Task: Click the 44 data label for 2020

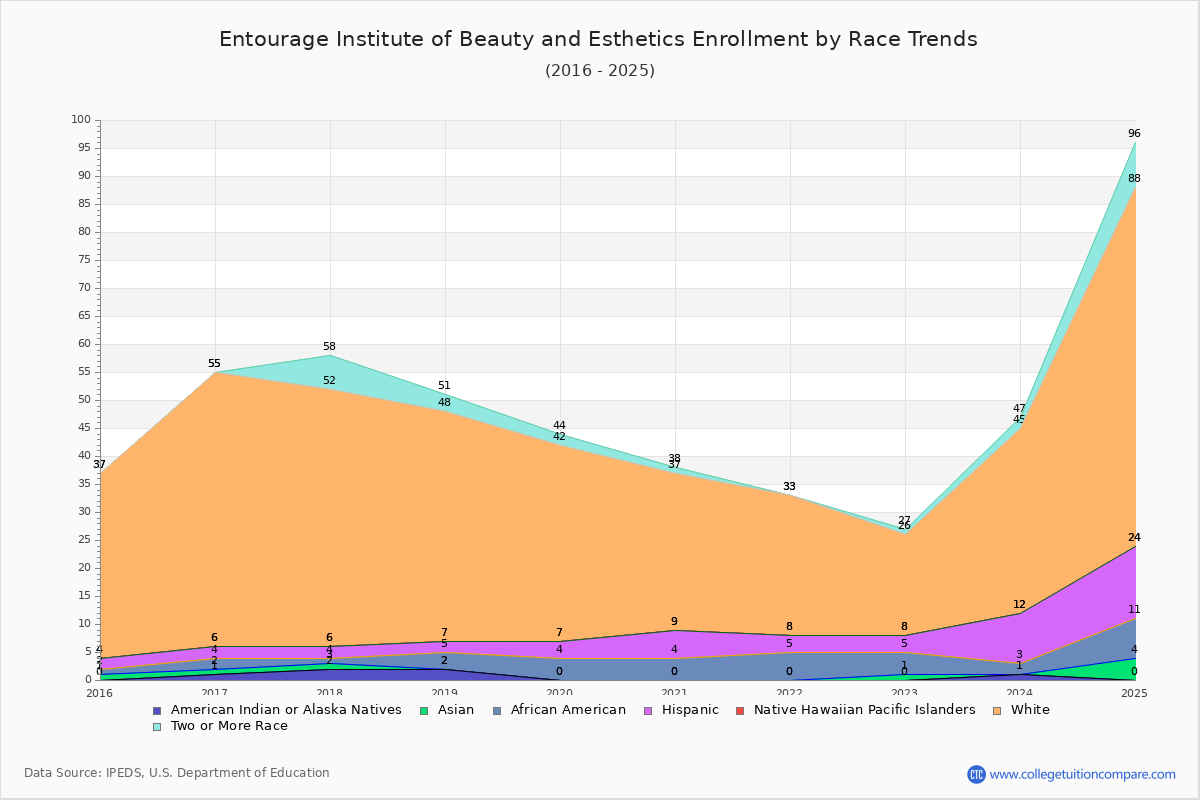Action: pyautogui.click(x=559, y=426)
